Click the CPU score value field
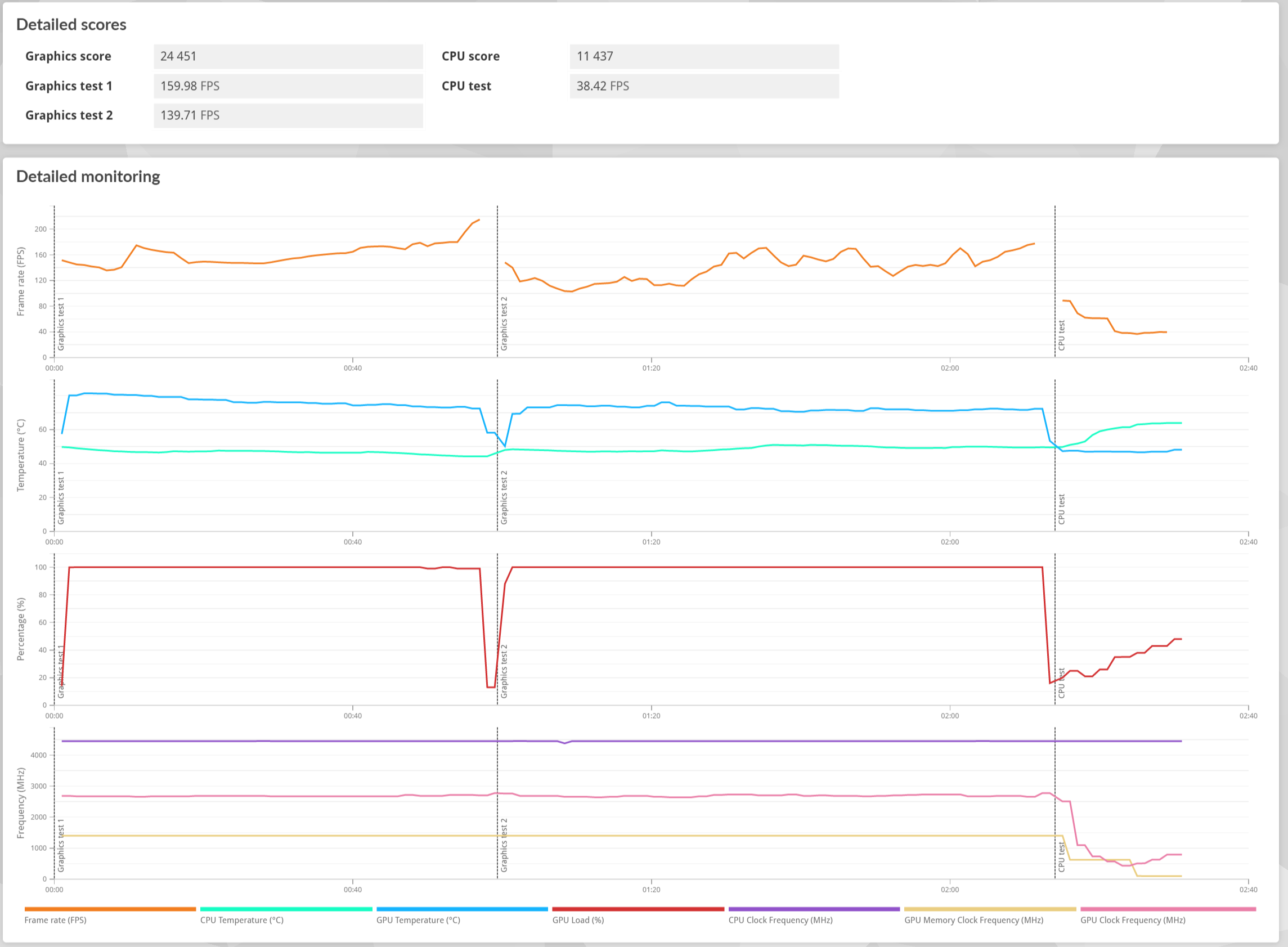Image resolution: width=1288 pixels, height=947 pixels. point(704,56)
